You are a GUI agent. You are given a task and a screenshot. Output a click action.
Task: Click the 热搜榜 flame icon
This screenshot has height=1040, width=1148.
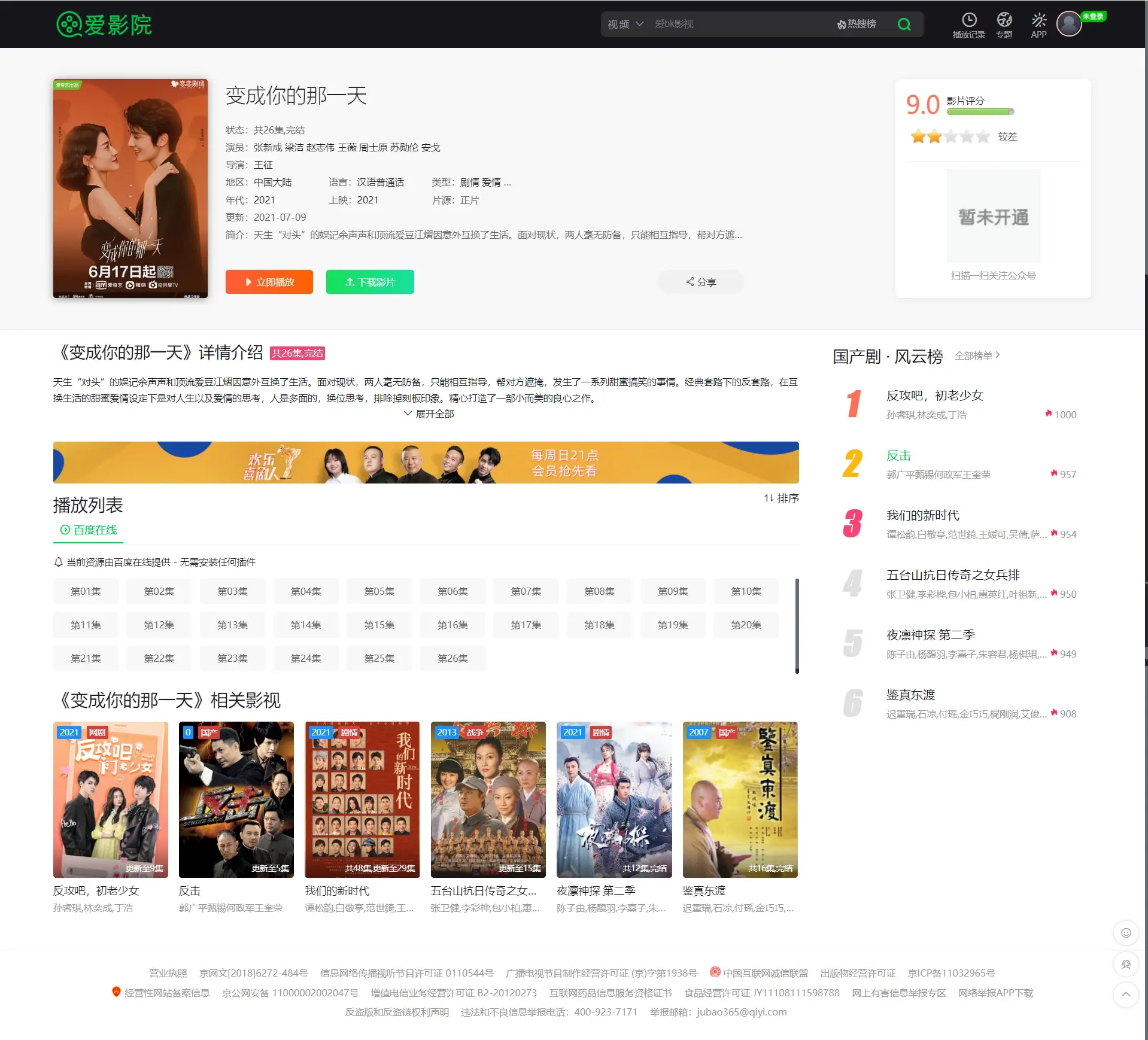(x=842, y=25)
